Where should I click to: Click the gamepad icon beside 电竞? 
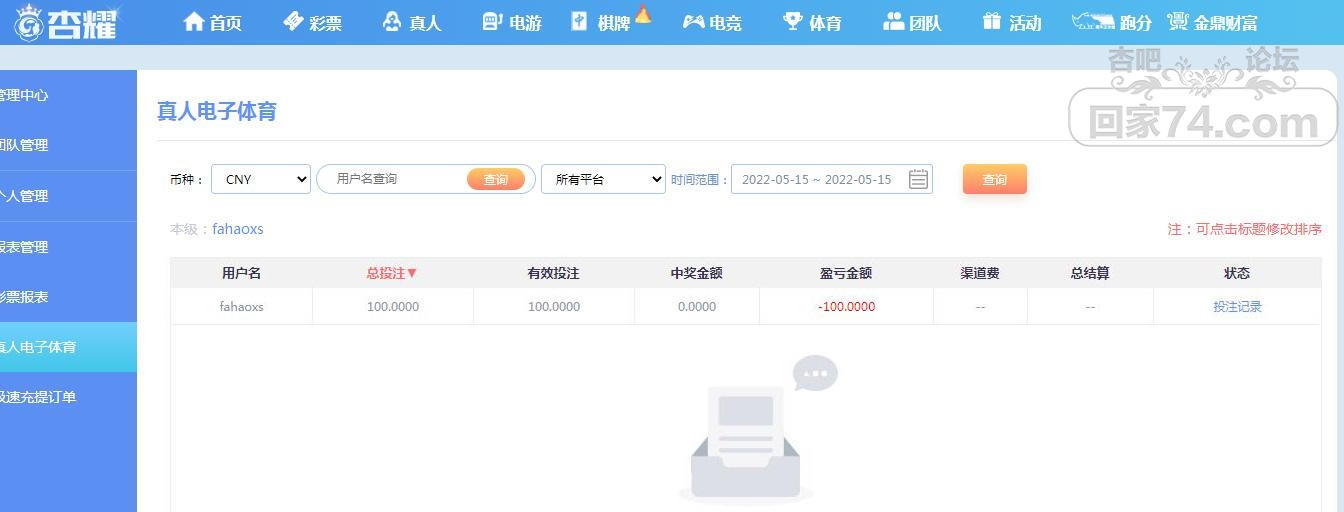coord(693,22)
